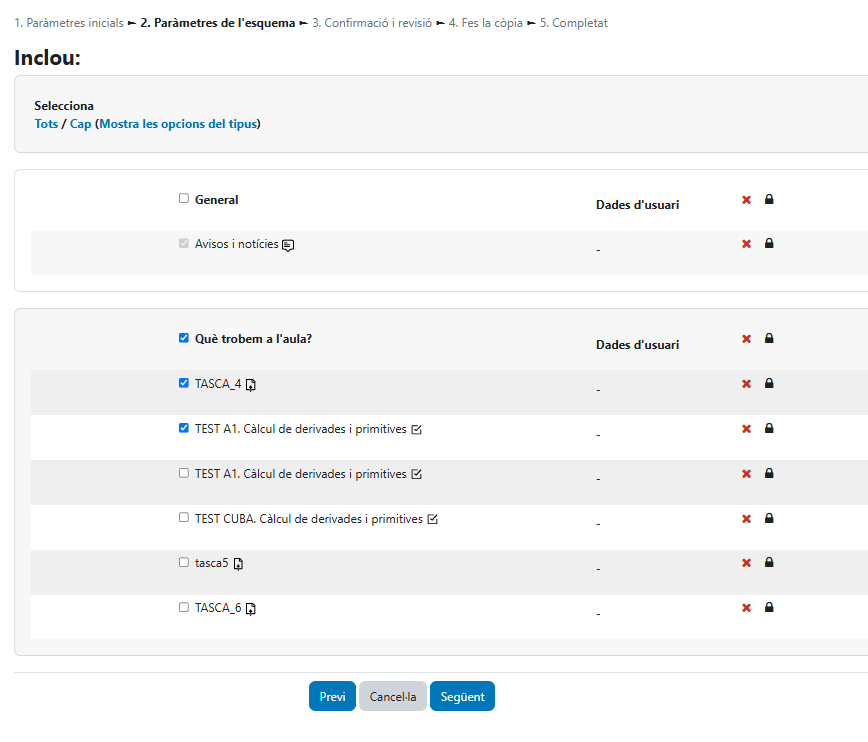The image size is (868, 742).
Task: Click the forum icon next to Avisos i notícies
Action: click(x=288, y=245)
